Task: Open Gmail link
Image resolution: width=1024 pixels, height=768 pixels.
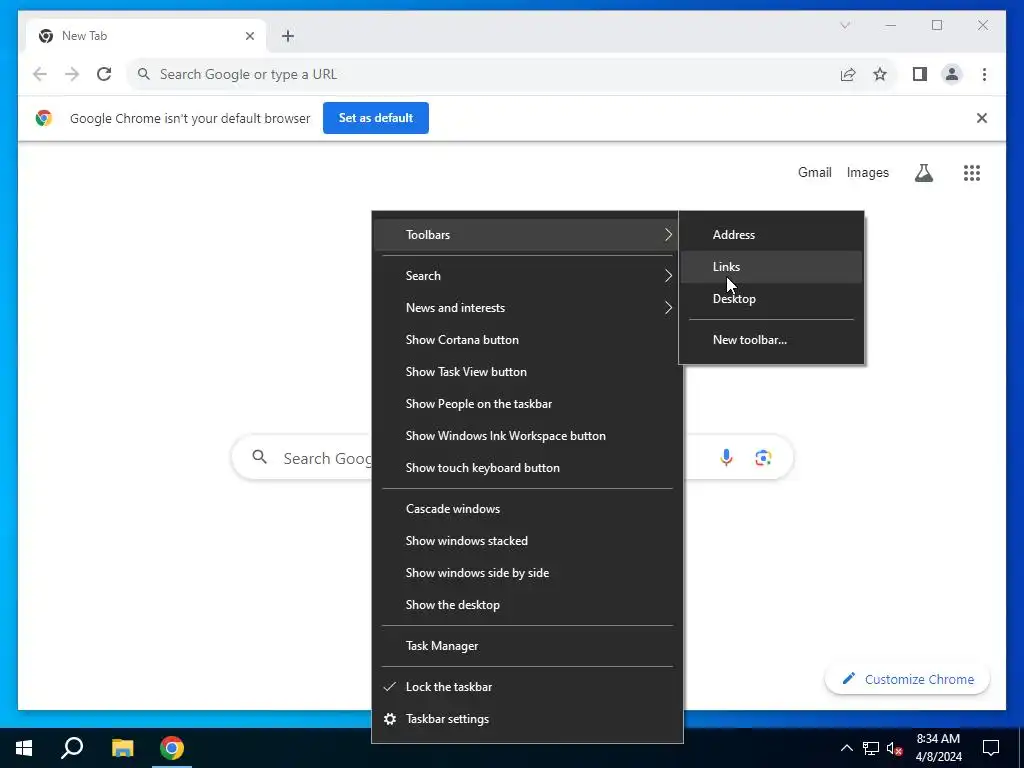Action: [814, 172]
